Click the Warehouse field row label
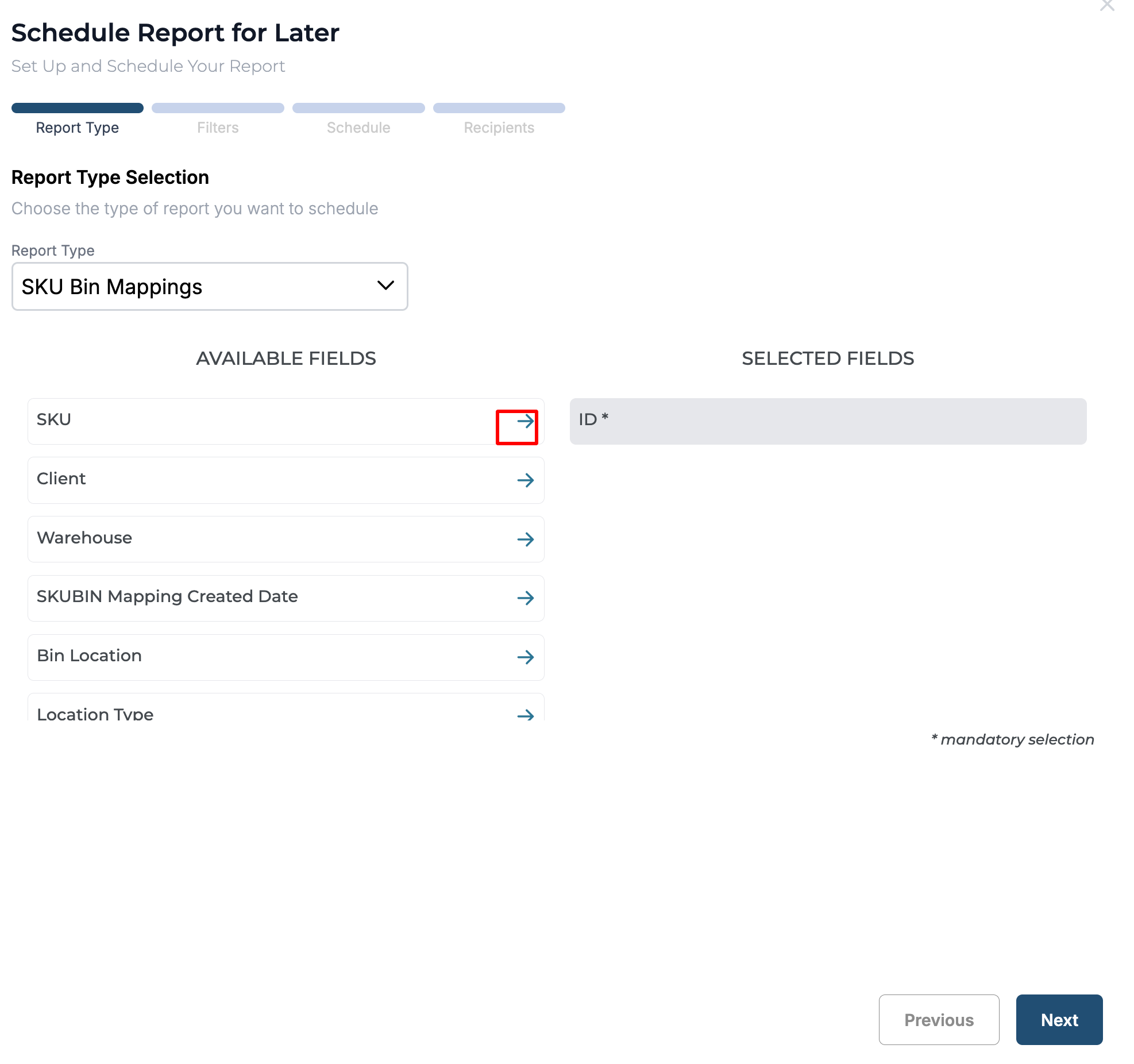 coord(84,538)
